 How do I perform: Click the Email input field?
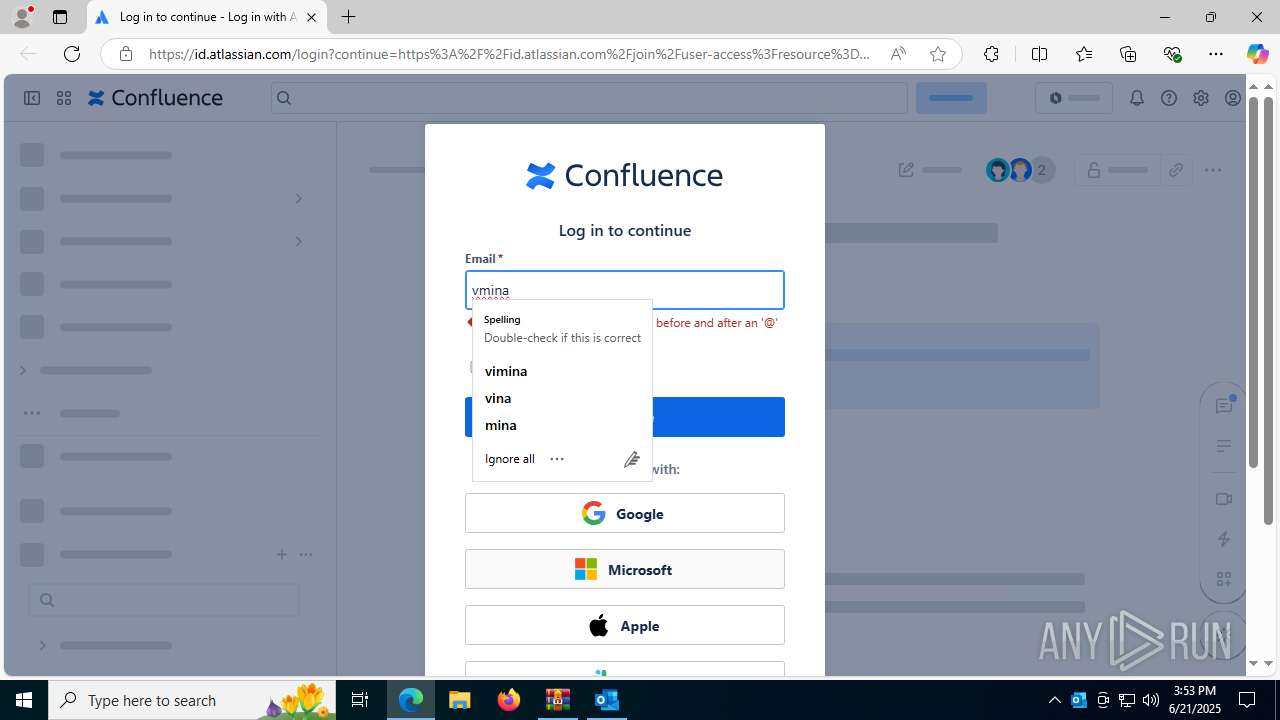pos(625,290)
